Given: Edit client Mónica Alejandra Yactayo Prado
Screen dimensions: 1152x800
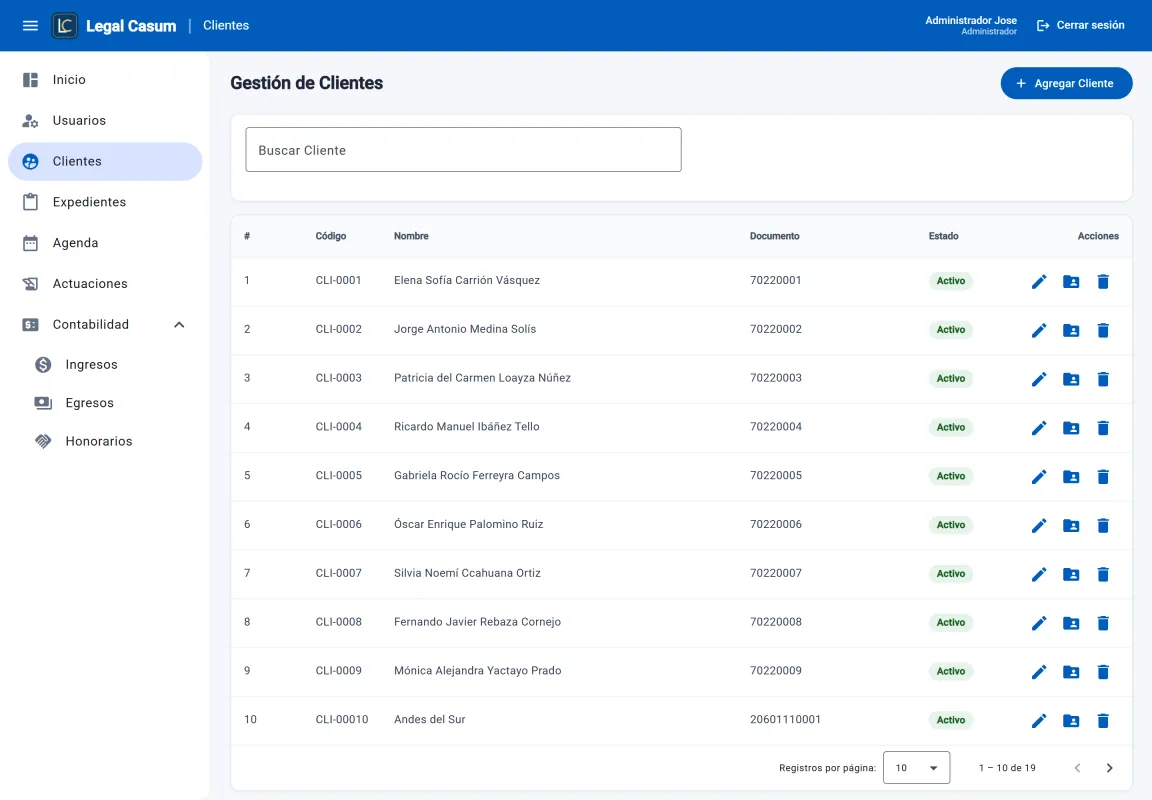Looking at the screenshot, I should tap(1039, 672).
